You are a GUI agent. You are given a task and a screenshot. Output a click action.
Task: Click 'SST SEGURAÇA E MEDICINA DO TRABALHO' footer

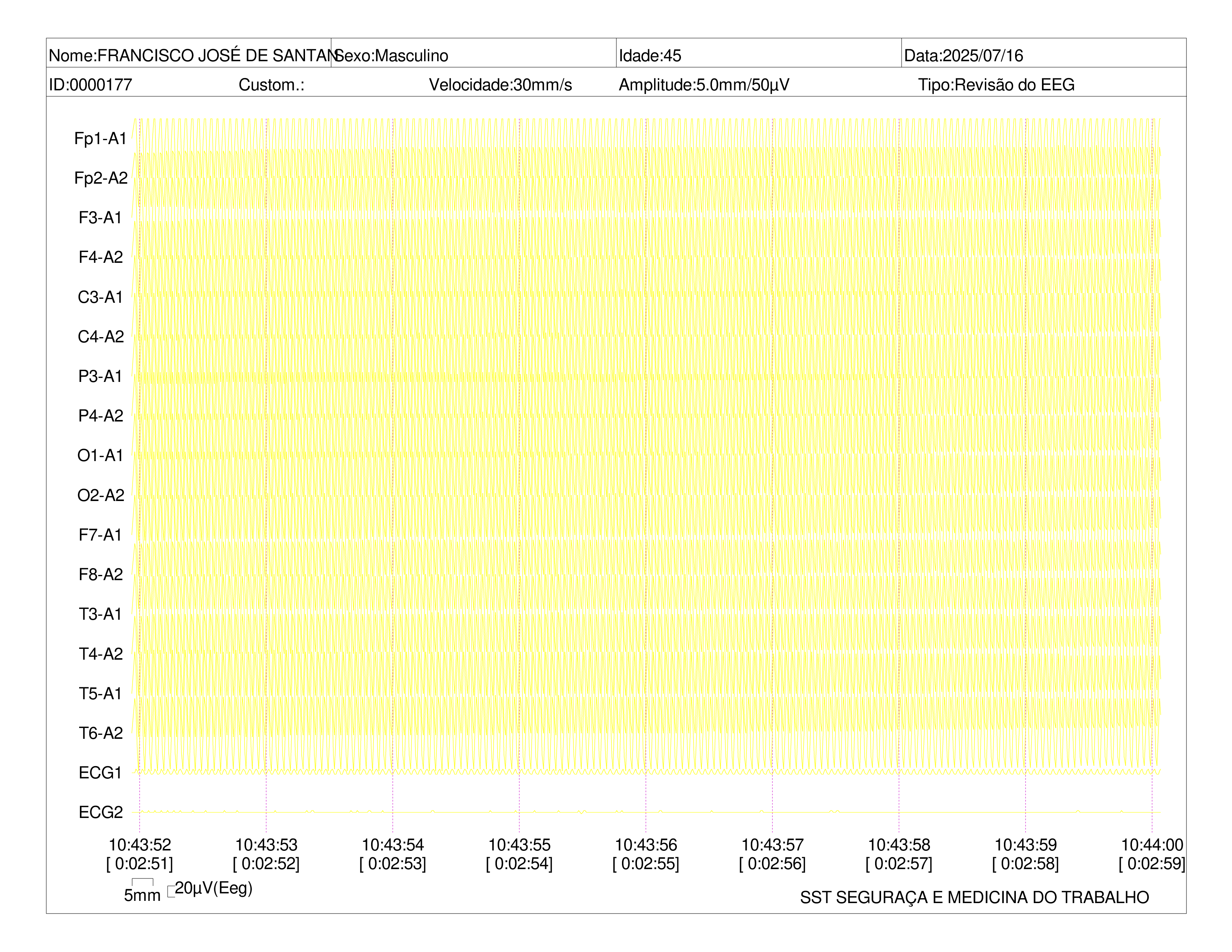[974, 897]
